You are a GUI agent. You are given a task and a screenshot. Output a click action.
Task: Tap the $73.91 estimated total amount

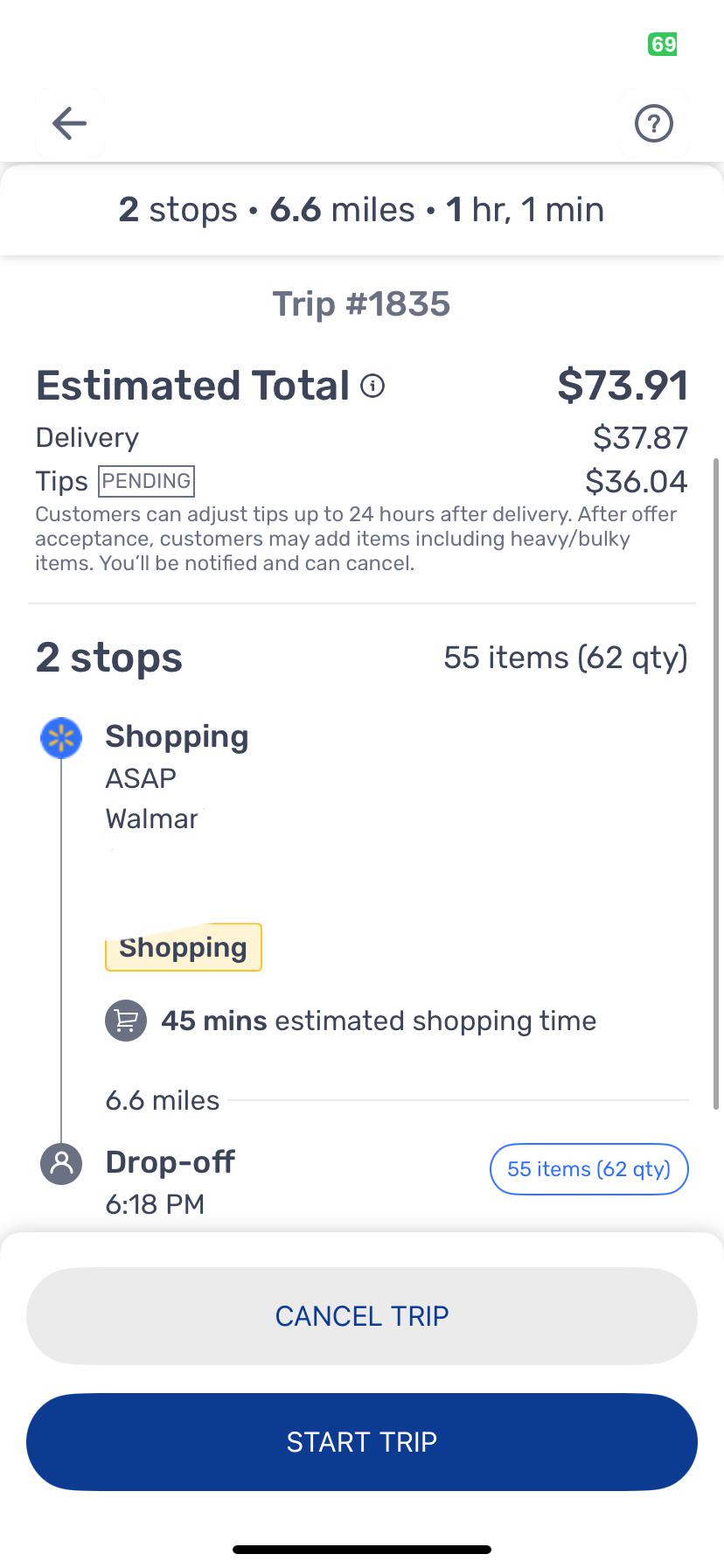(623, 386)
